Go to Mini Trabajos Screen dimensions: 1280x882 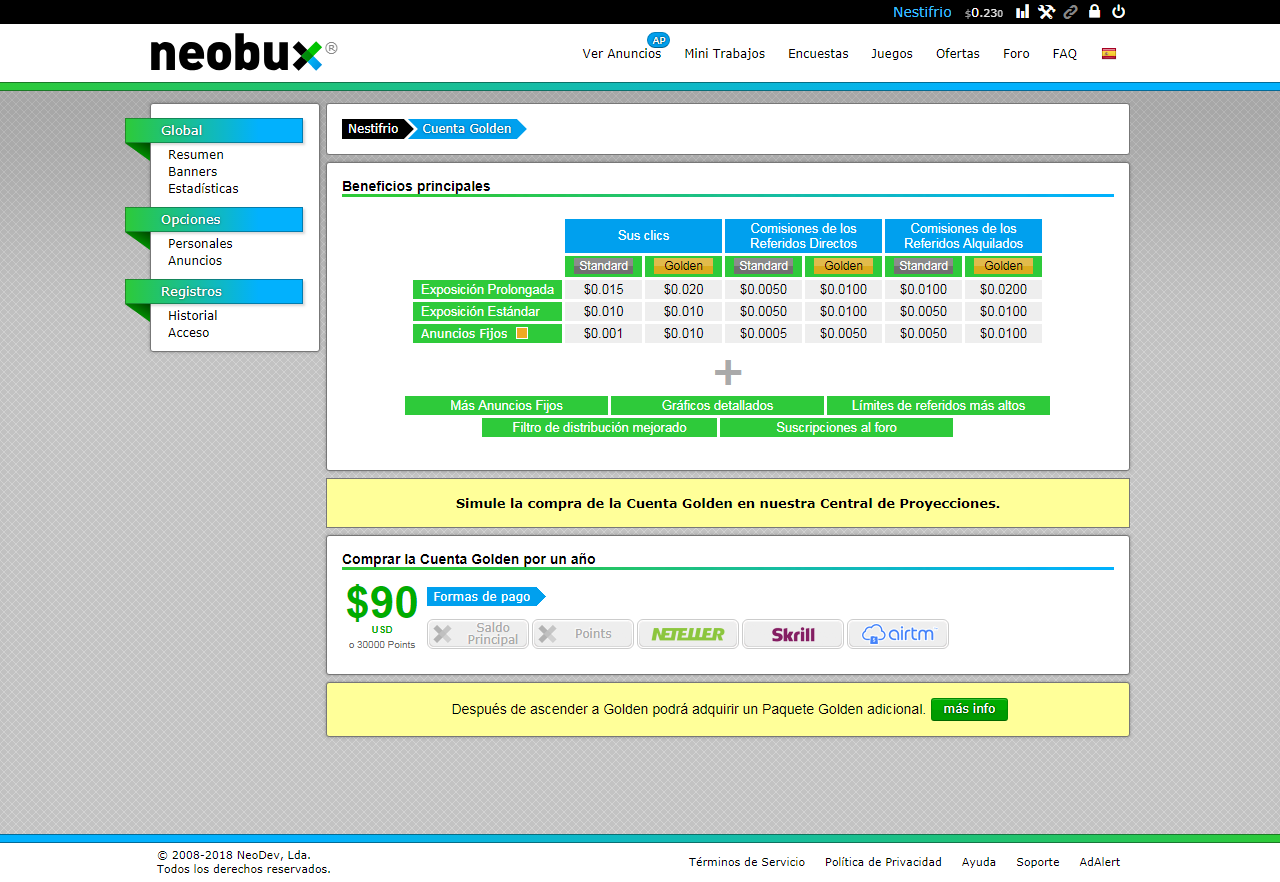[x=725, y=54]
